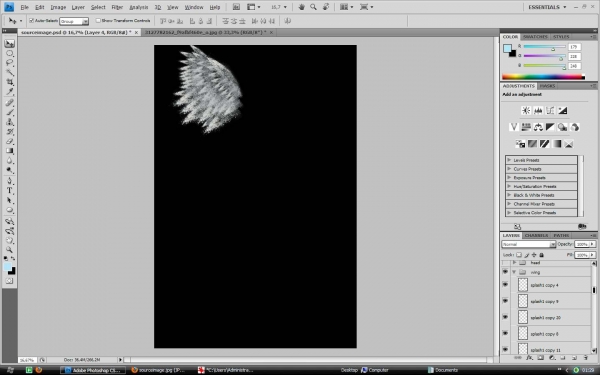Hide the splash1 copy 6 layer

[x=505, y=334]
